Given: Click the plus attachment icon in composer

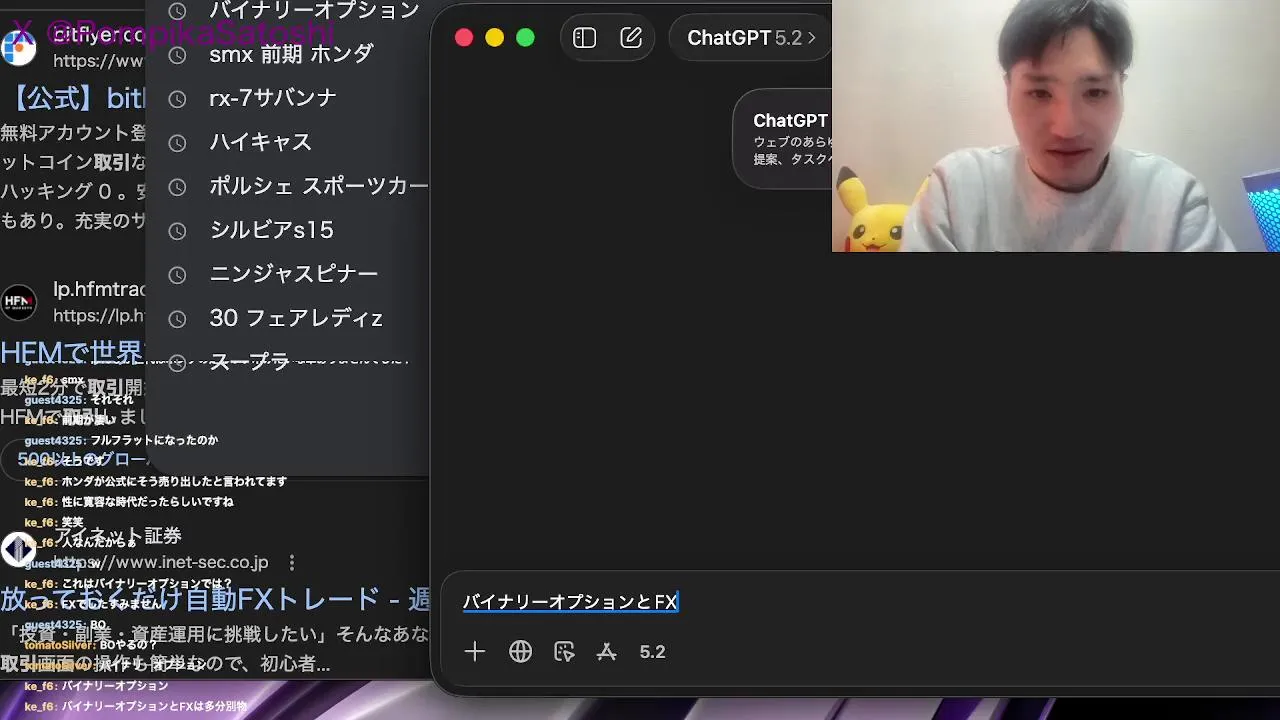Looking at the screenshot, I should click(475, 652).
